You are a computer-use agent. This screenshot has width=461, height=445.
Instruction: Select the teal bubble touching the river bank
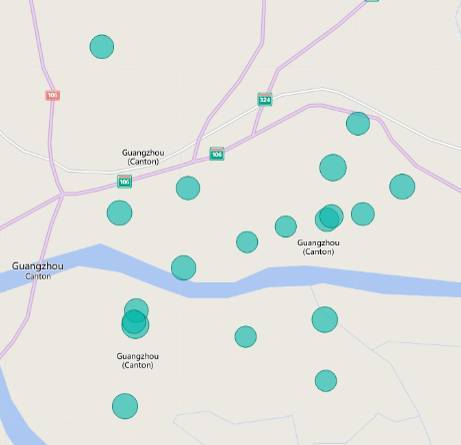(x=183, y=268)
